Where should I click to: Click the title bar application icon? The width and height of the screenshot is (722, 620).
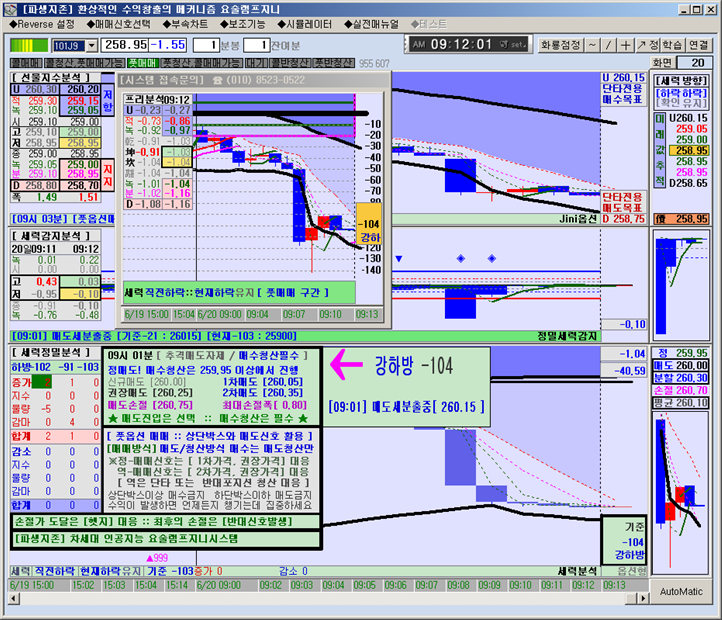(11, 9)
